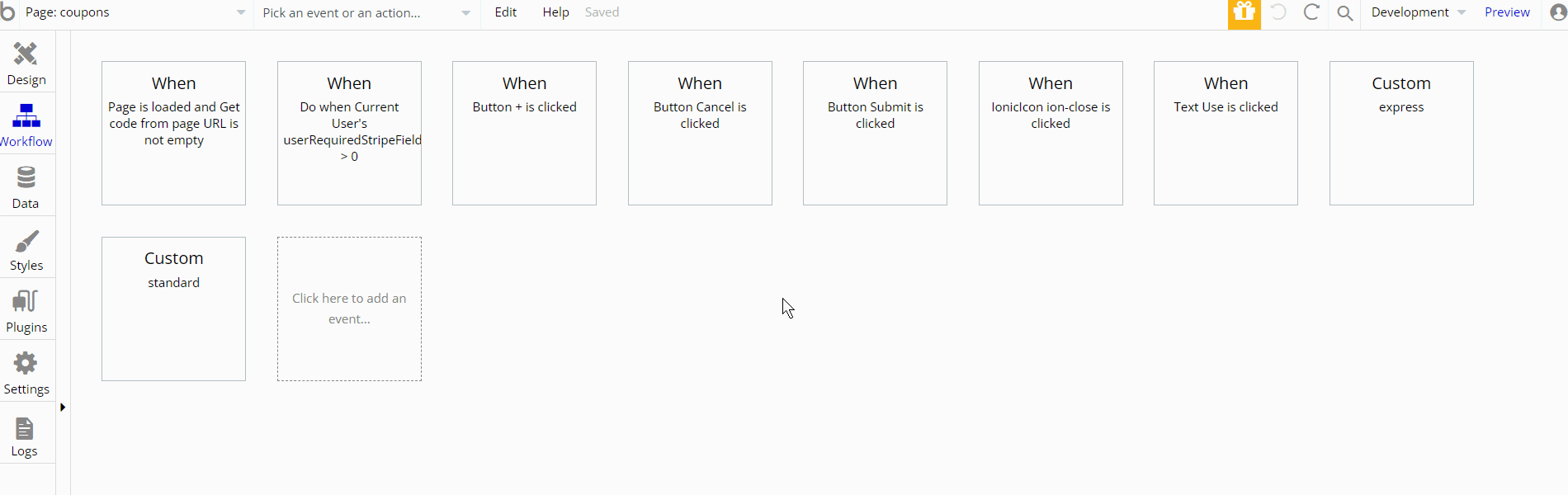Click the Preview link
This screenshot has width=1568, height=495.
tap(1507, 12)
